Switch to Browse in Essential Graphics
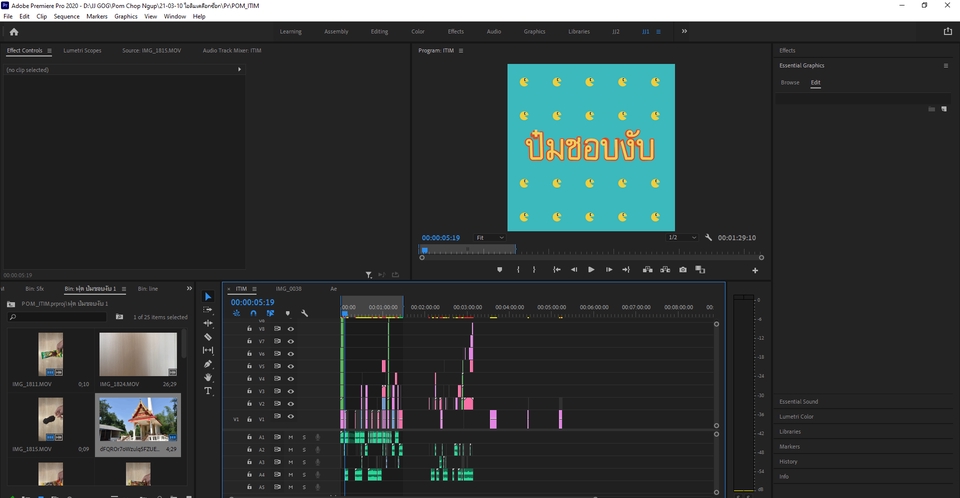 pos(790,83)
